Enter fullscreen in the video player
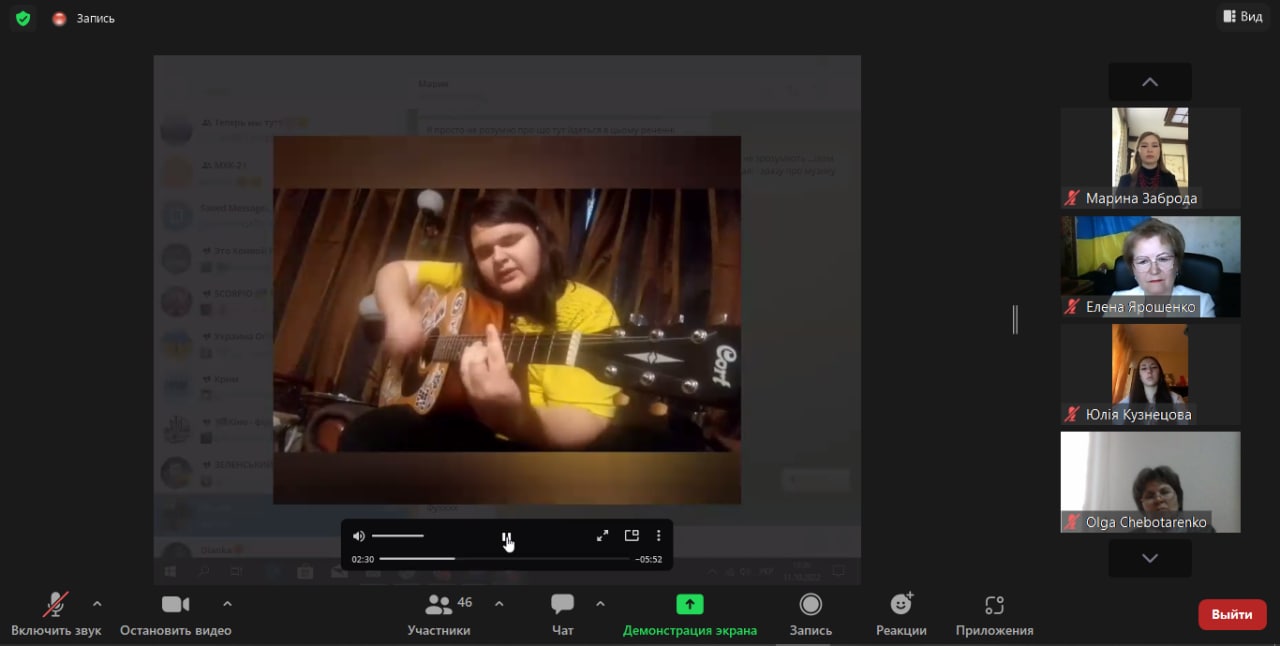The image size is (1280, 646). coord(602,536)
